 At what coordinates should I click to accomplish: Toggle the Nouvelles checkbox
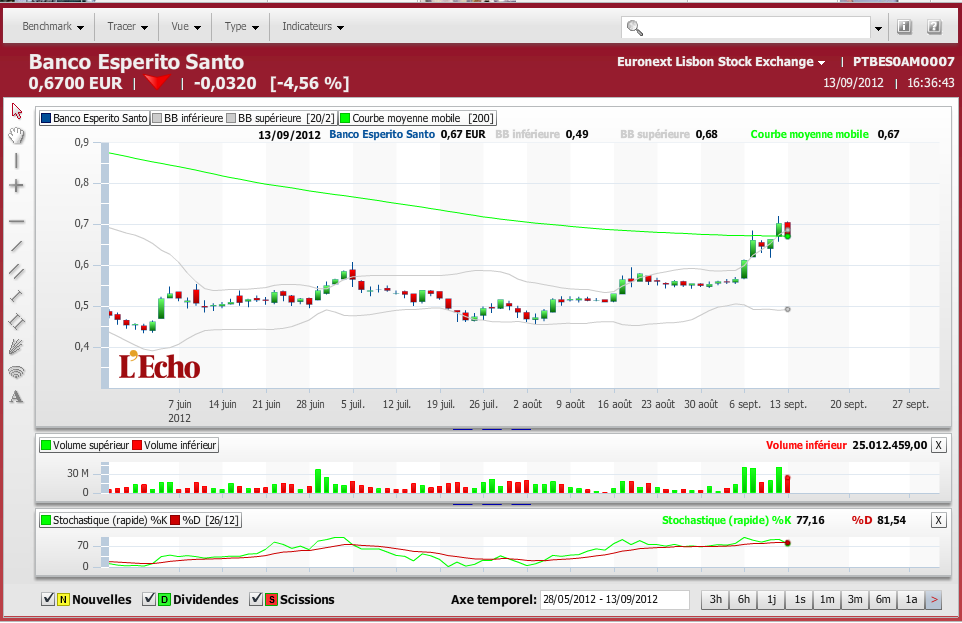[48, 599]
